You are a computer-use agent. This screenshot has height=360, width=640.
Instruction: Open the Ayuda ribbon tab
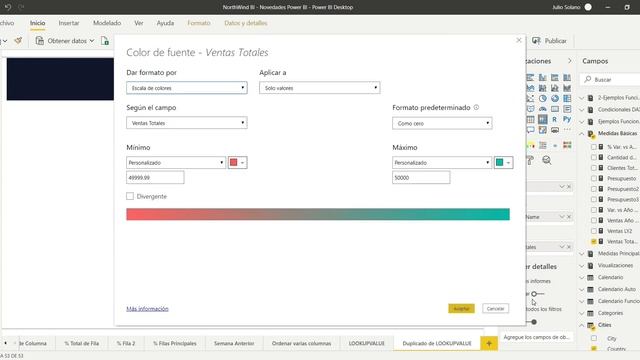coord(165,23)
